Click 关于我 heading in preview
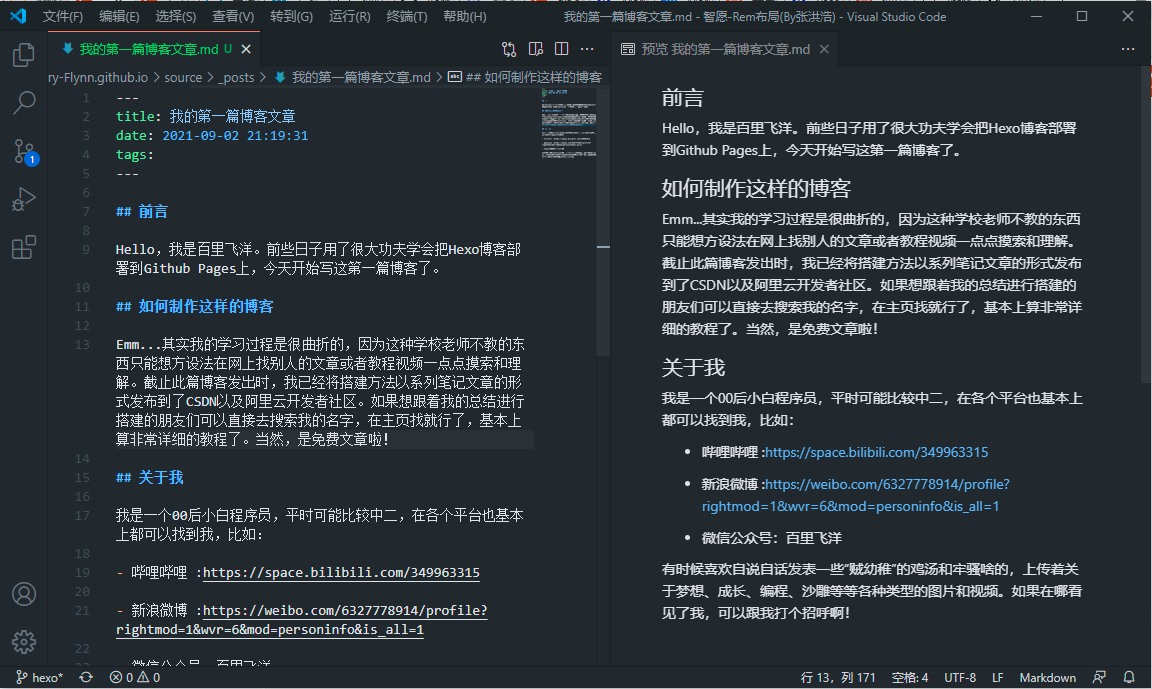1152x689 pixels. pyautogui.click(x=693, y=368)
